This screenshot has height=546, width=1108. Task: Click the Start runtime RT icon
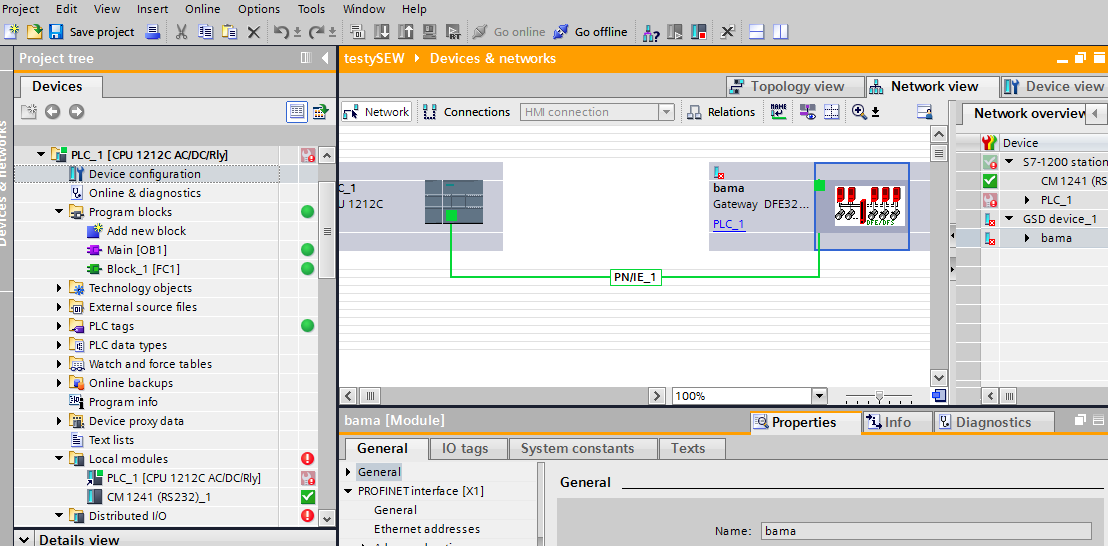pos(454,32)
